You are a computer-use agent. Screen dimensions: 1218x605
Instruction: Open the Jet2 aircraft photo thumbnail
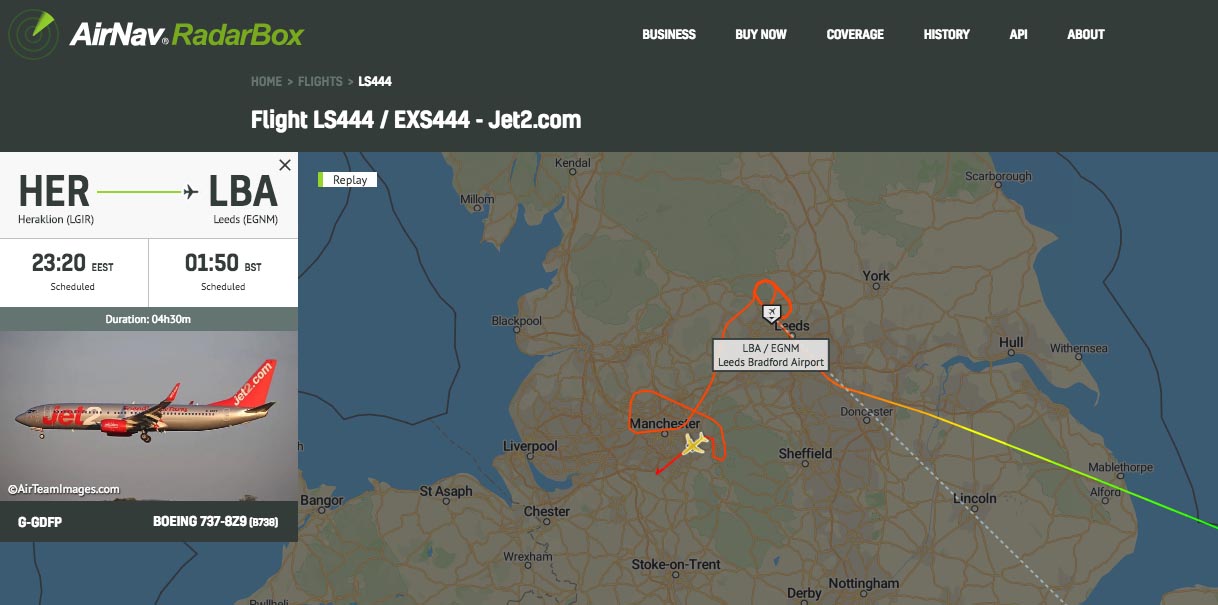coord(149,416)
